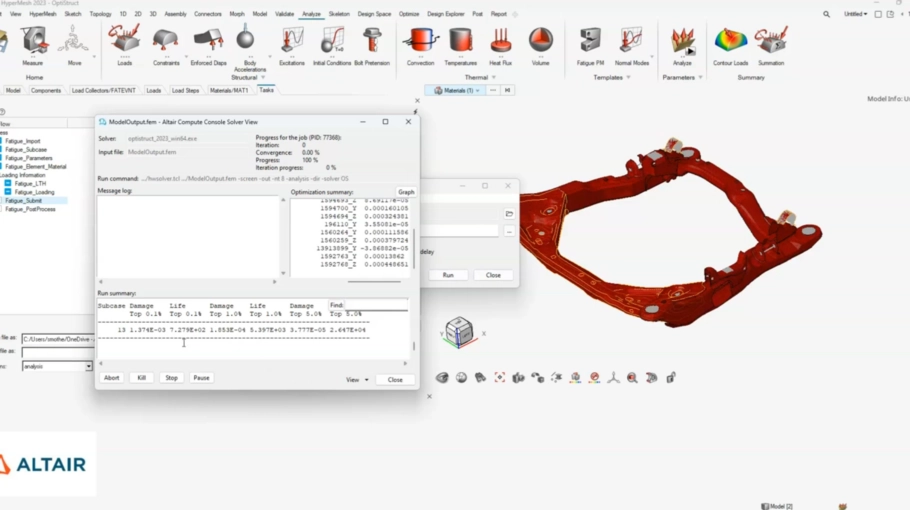The width and height of the screenshot is (910, 510).
Task: Click the Abort button
Action: (111, 378)
